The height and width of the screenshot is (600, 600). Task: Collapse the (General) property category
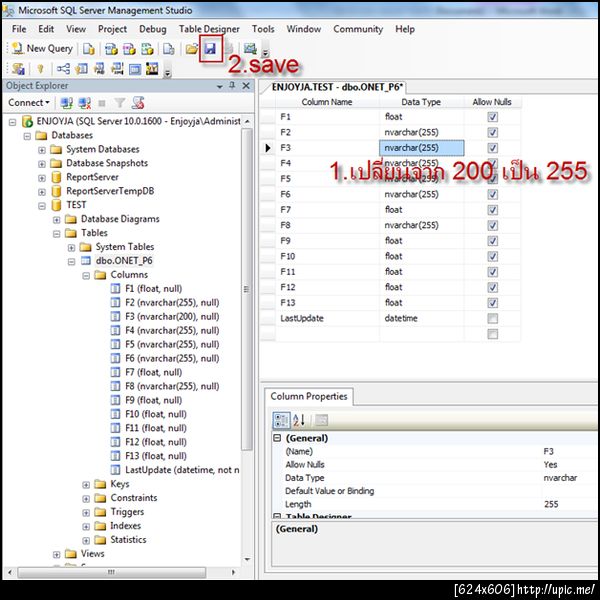(277, 438)
